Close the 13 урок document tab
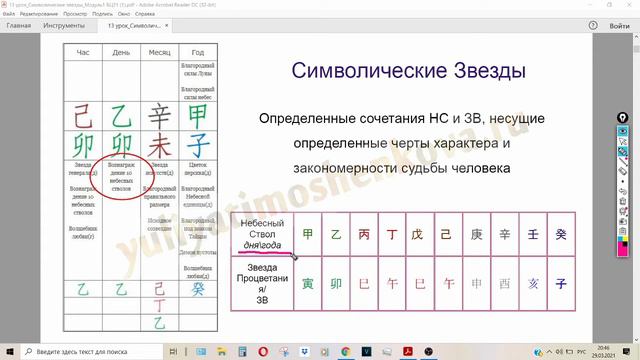This screenshot has height=360, width=640. 167,25
